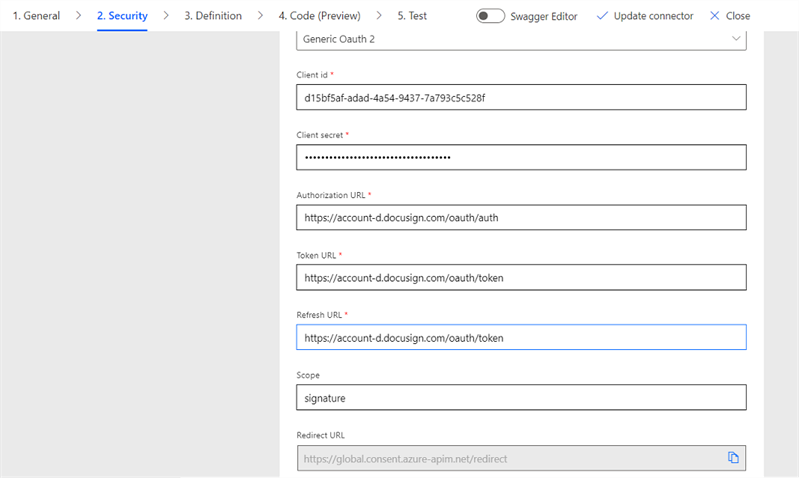Click the X icon next to Close

(714, 16)
